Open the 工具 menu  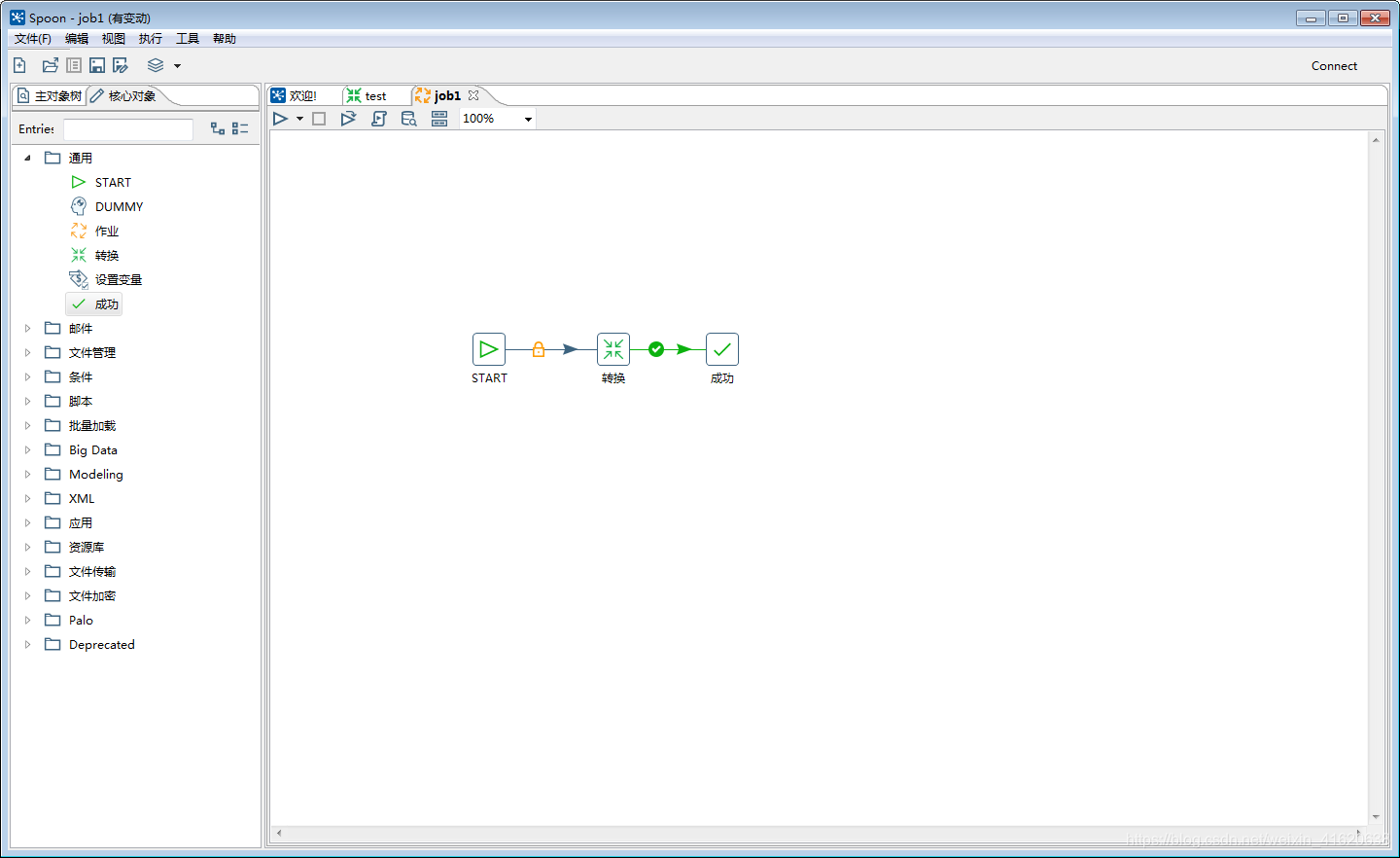pos(188,39)
